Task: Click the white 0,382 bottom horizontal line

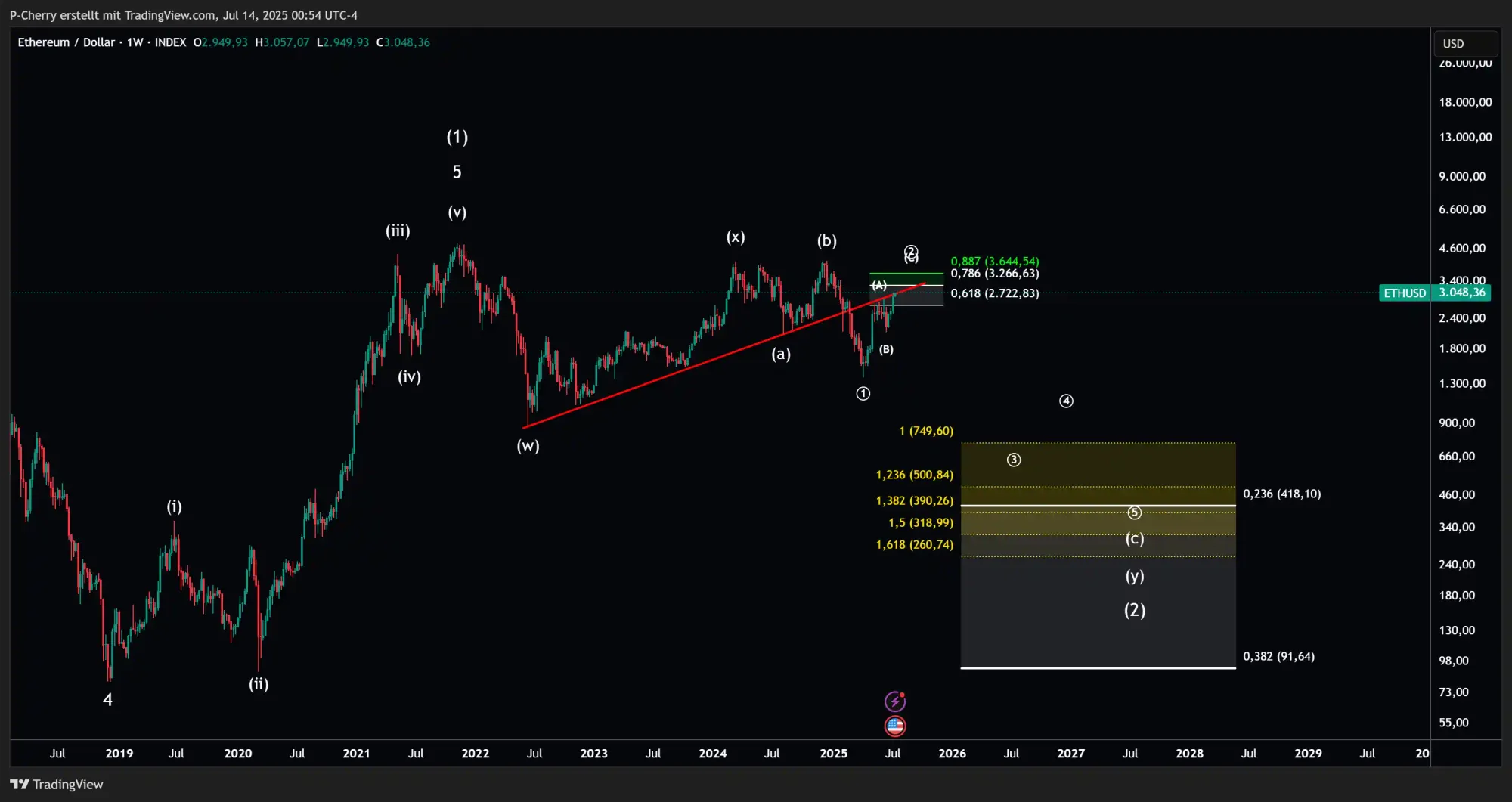Action: [1098, 668]
